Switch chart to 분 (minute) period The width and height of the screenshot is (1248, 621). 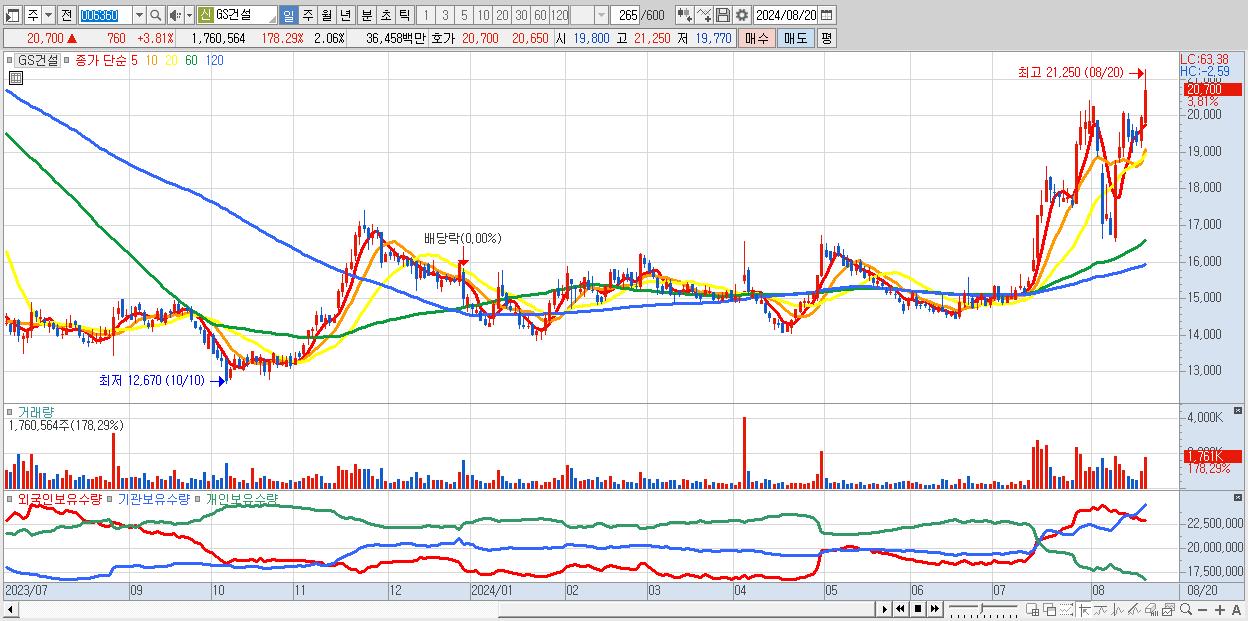coord(366,15)
